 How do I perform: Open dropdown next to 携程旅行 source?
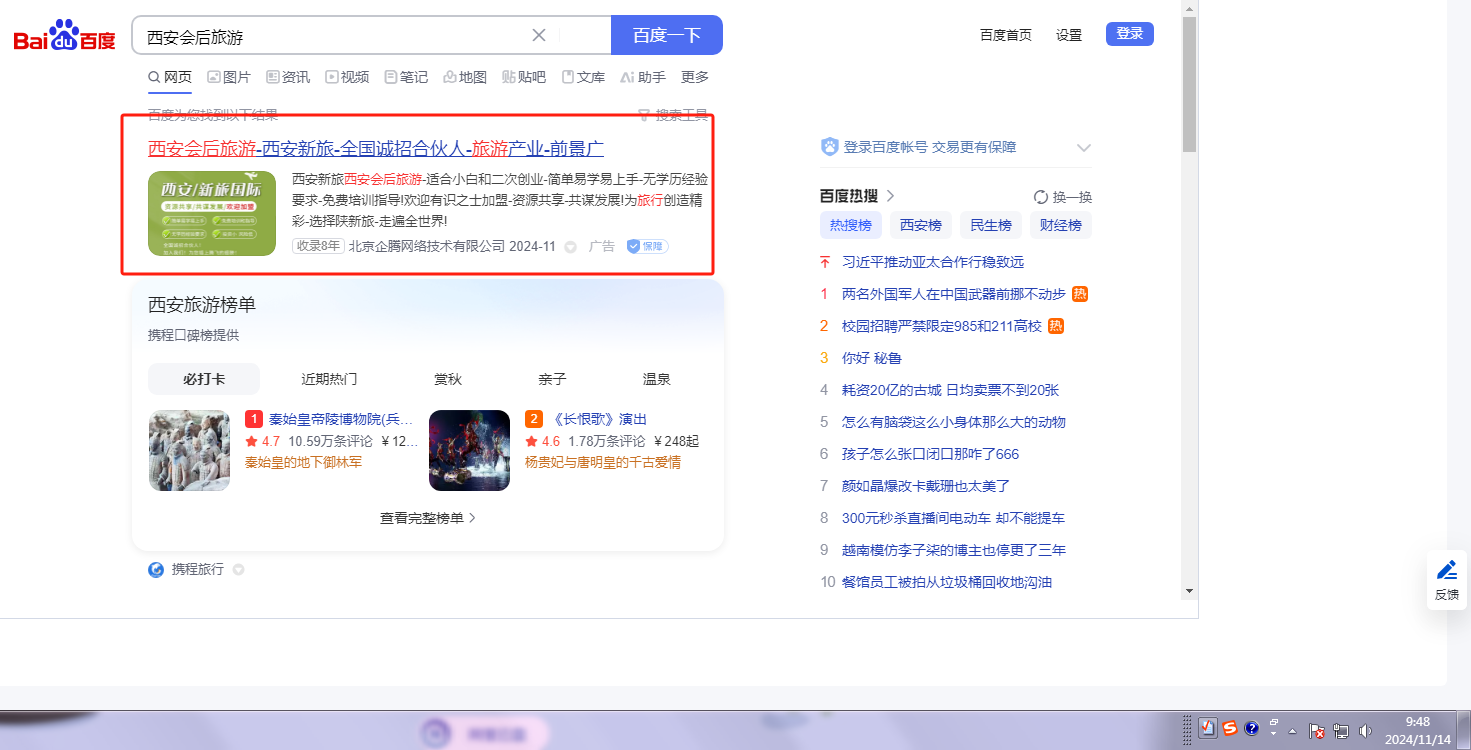(x=238, y=570)
